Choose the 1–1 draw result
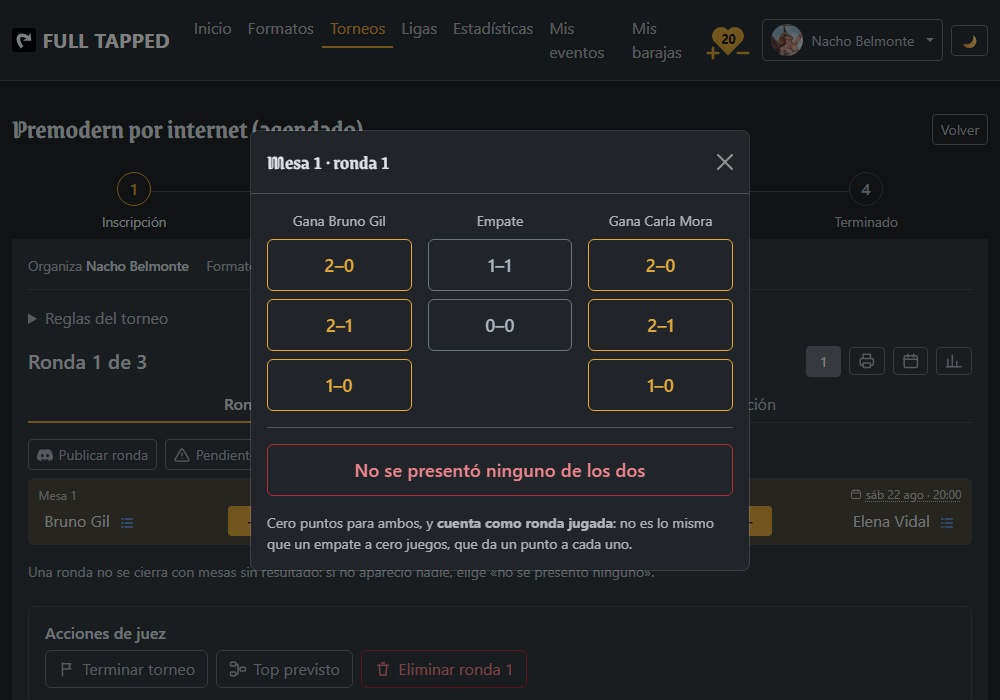Viewport: 1000px width, 700px height. click(500, 265)
